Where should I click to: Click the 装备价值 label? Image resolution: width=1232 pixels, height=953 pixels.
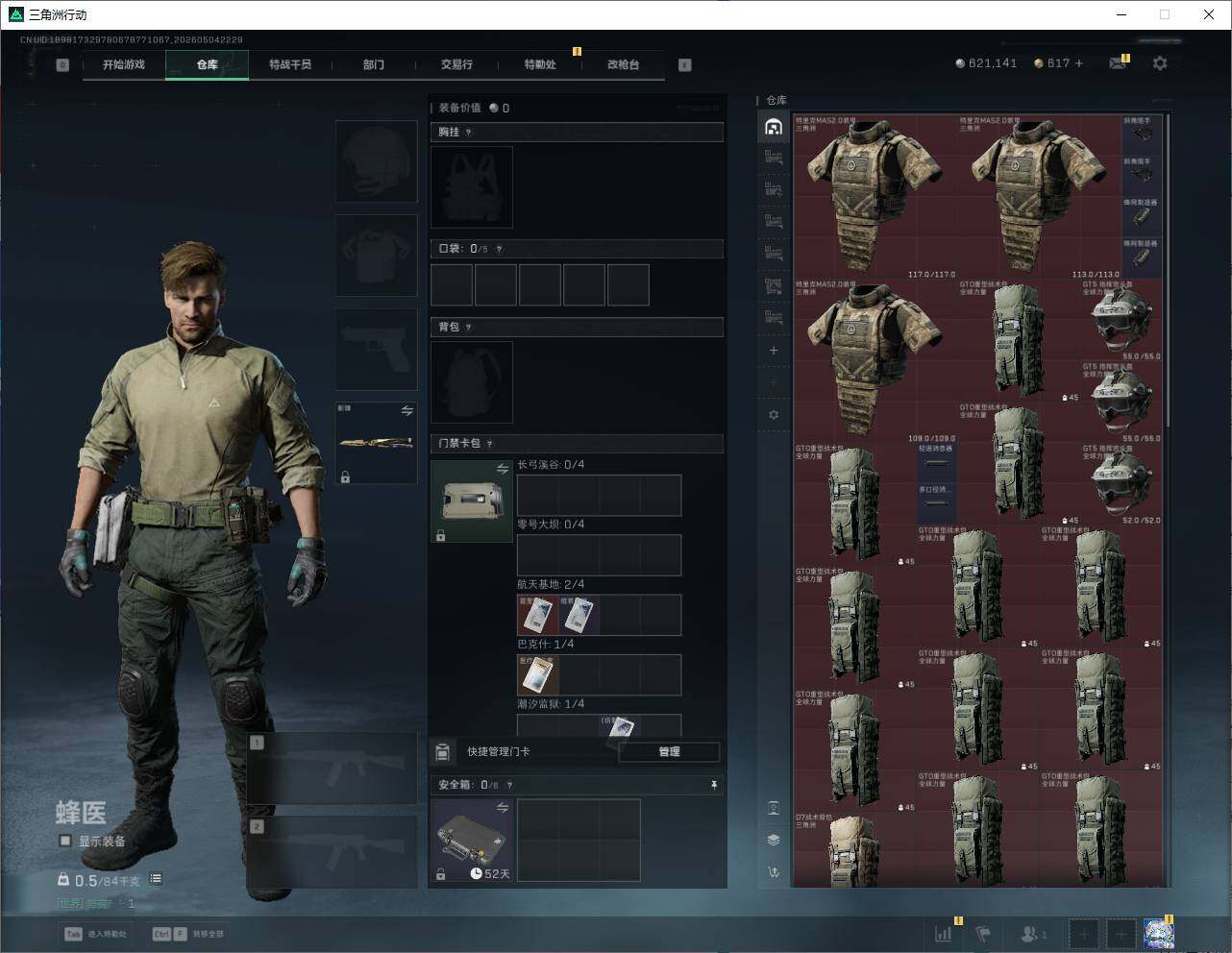[459, 109]
